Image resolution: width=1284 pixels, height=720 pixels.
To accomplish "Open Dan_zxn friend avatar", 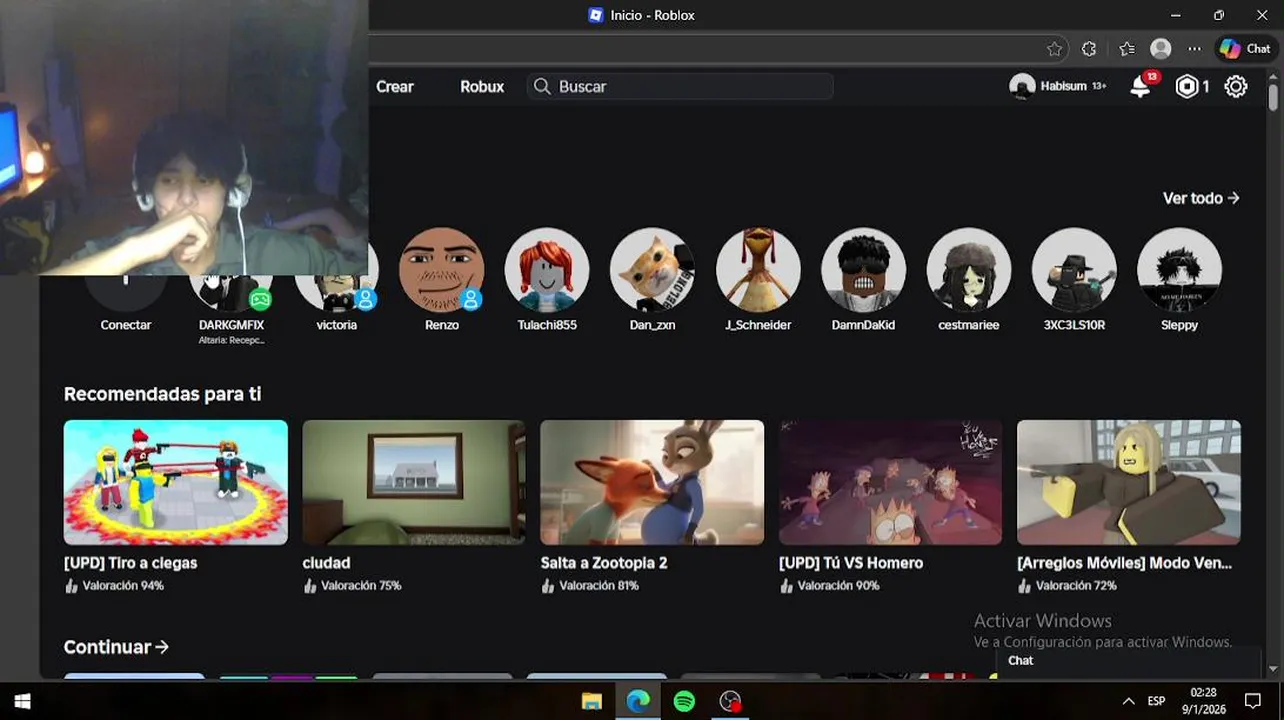I will 652,270.
